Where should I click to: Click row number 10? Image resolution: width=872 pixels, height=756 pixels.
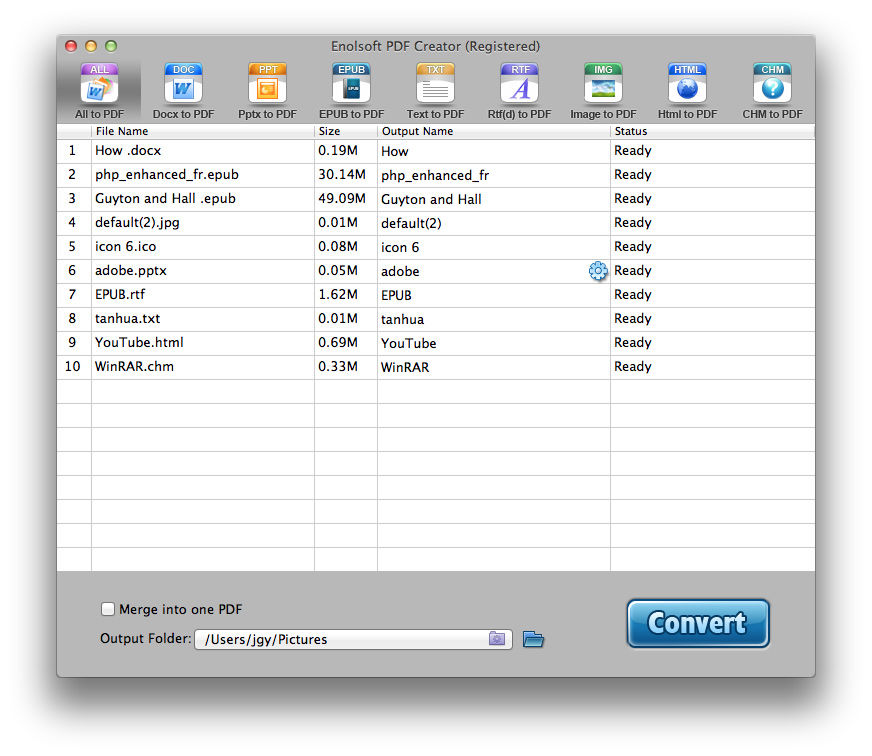pyautogui.click(x=72, y=366)
